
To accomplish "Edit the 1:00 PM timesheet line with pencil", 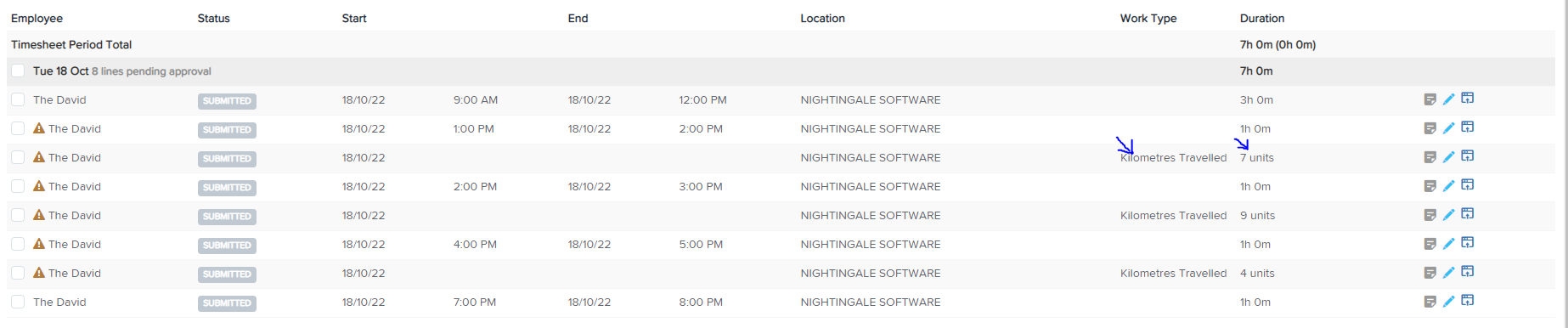I will [1449, 129].
